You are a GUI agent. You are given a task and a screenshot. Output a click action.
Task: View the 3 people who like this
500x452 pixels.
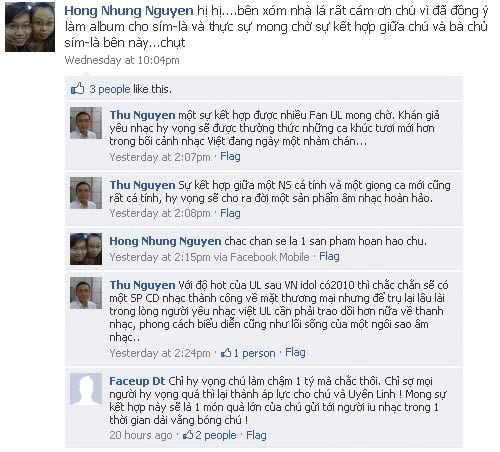[110, 89]
